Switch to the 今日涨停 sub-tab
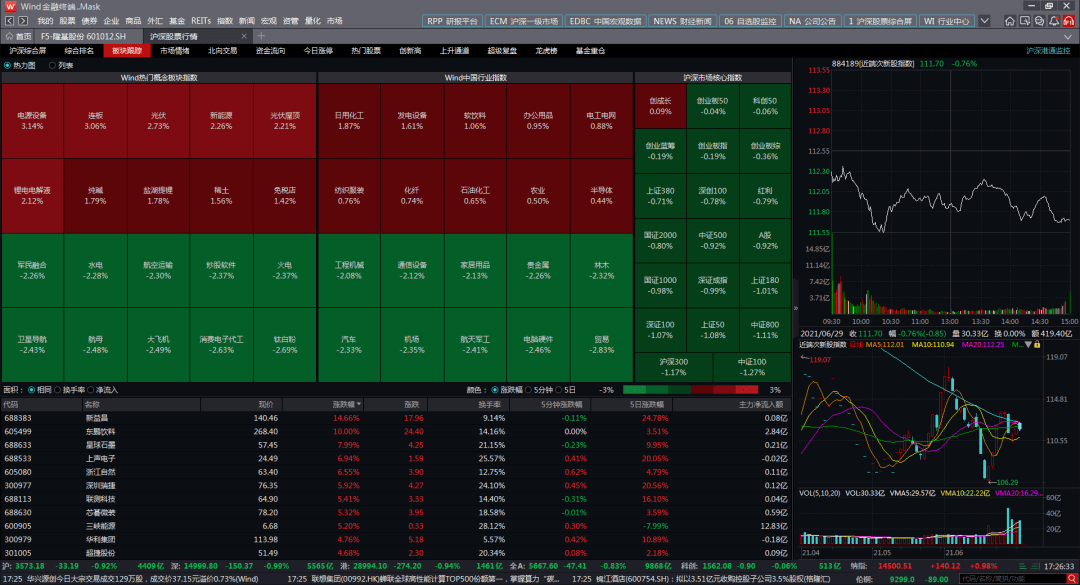This screenshot has width=1080, height=585. coord(318,51)
